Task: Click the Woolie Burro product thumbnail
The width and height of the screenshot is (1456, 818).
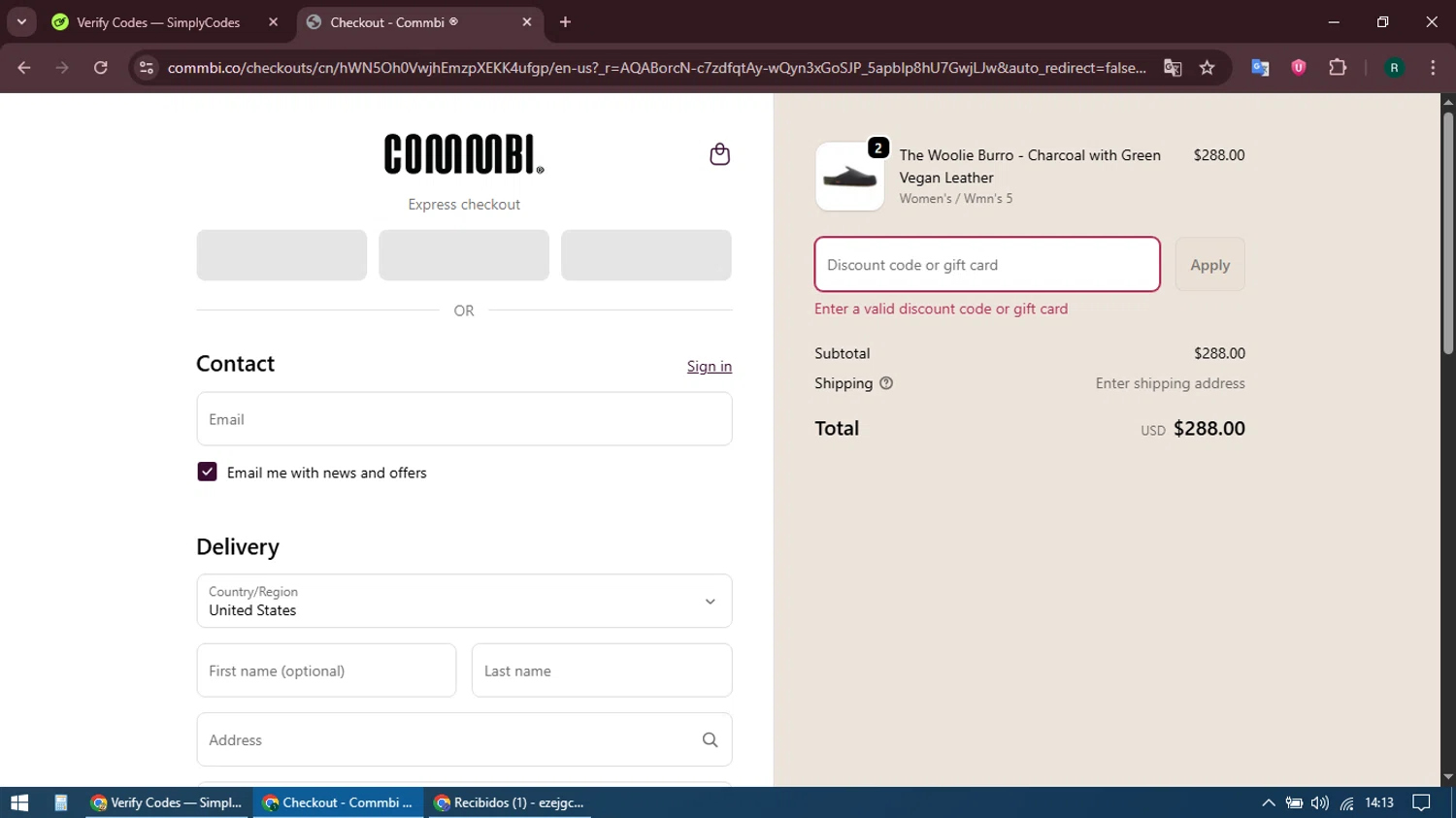Action: click(849, 177)
